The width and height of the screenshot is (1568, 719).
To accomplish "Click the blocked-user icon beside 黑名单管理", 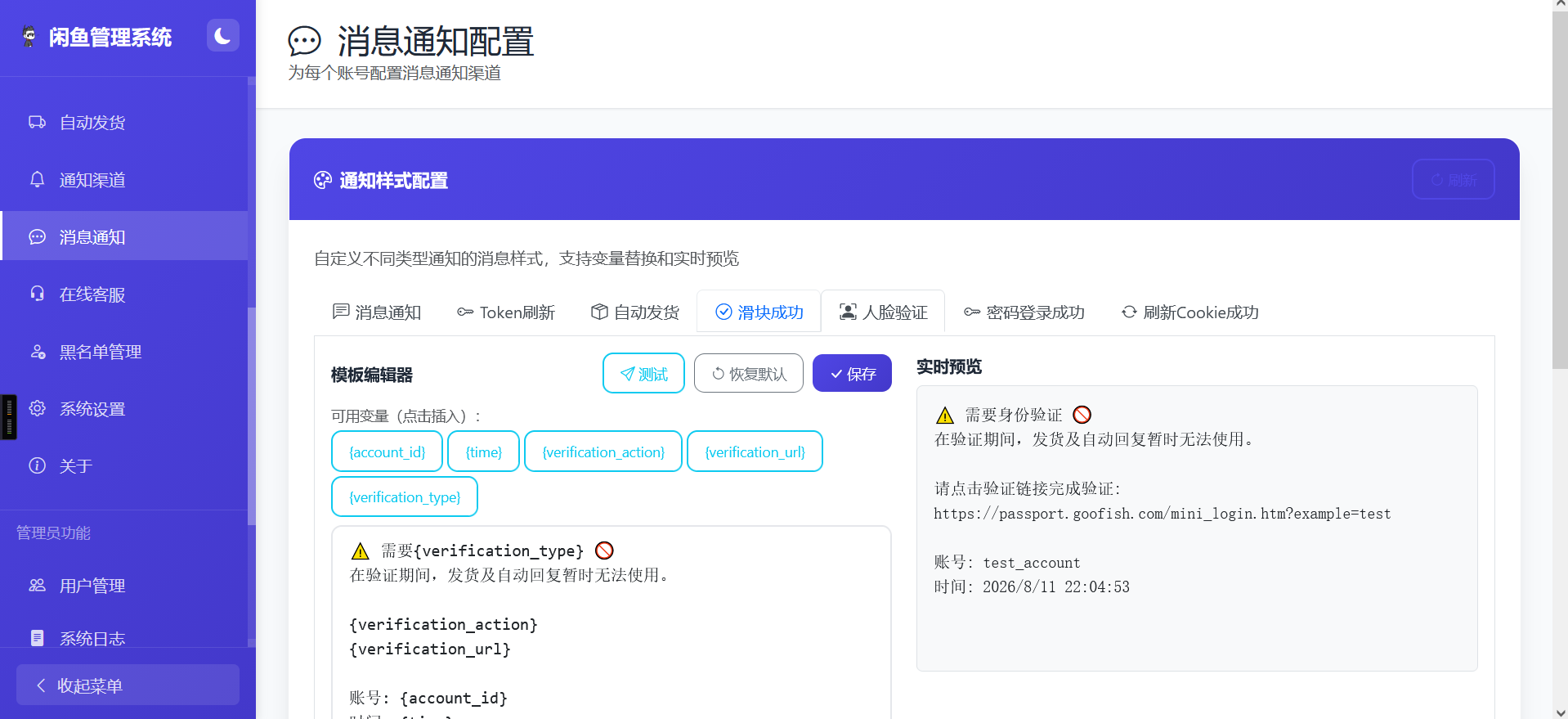I will pos(38,352).
